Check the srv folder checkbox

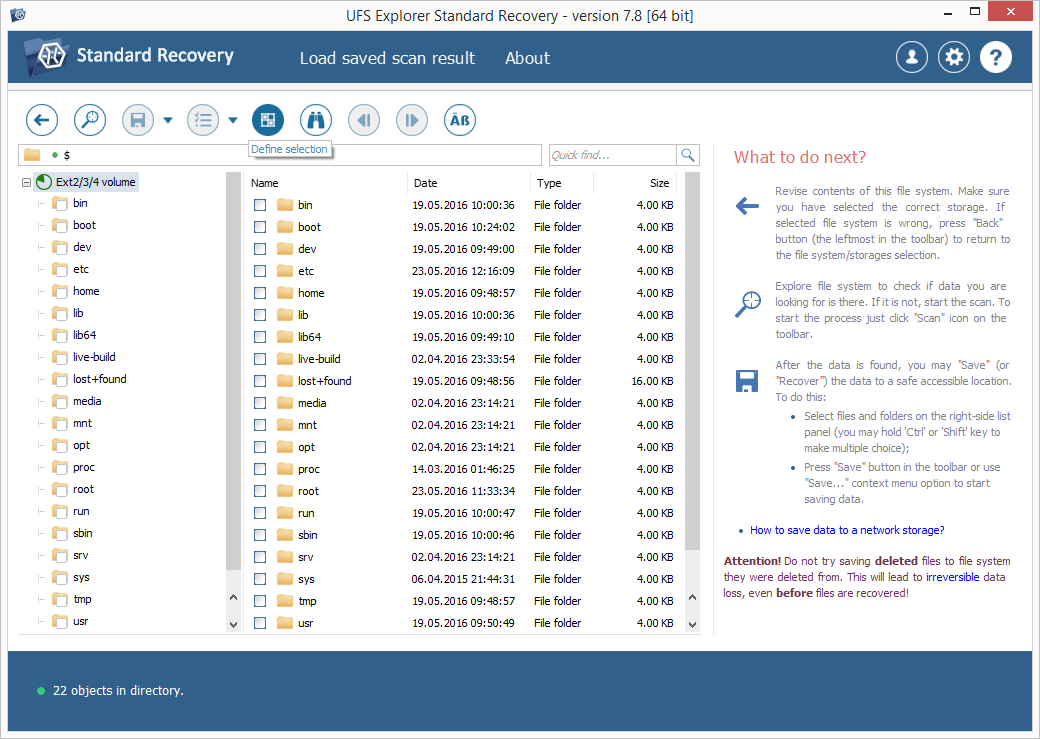click(x=260, y=557)
